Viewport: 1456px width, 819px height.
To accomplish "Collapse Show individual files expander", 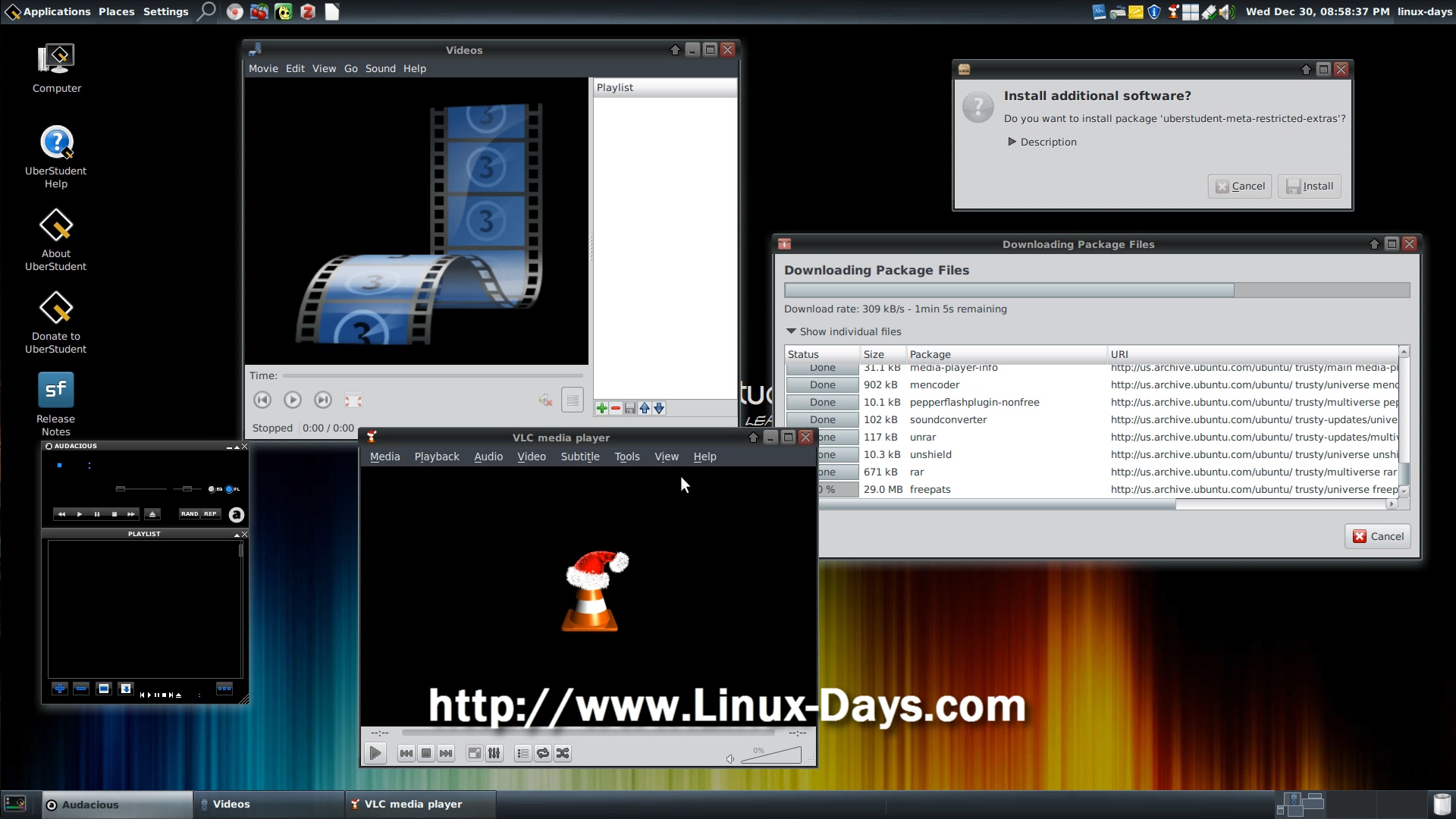I will coord(843,331).
